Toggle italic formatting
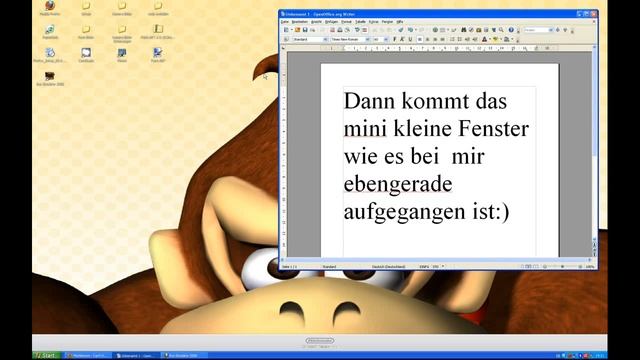The height and width of the screenshot is (360, 640). click(402, 39)
